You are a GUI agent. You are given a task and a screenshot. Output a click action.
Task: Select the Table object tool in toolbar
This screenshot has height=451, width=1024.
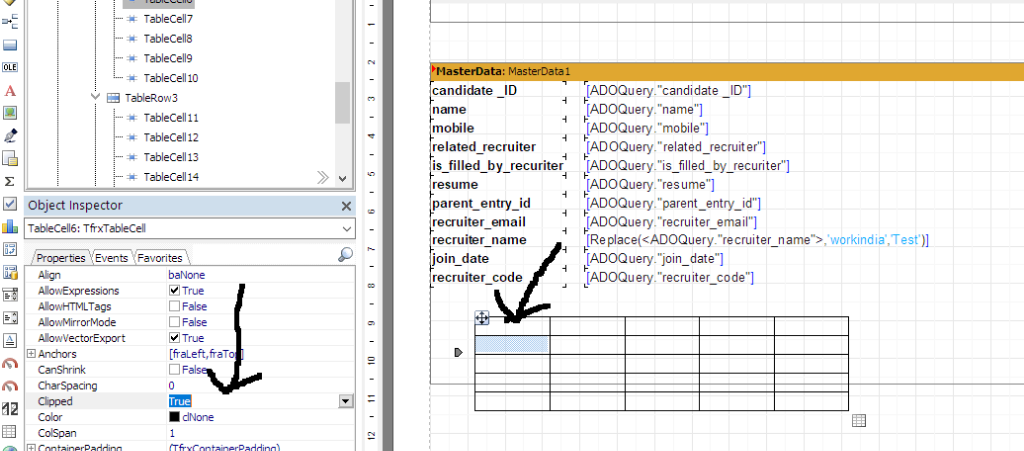click(10, 431)
